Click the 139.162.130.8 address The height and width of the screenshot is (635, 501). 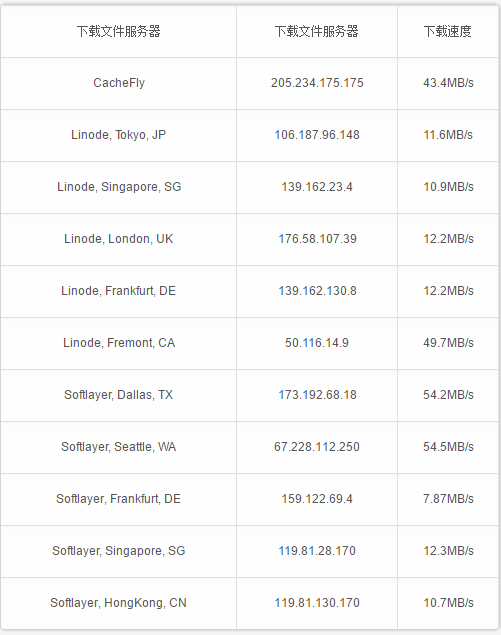[317, 291]
